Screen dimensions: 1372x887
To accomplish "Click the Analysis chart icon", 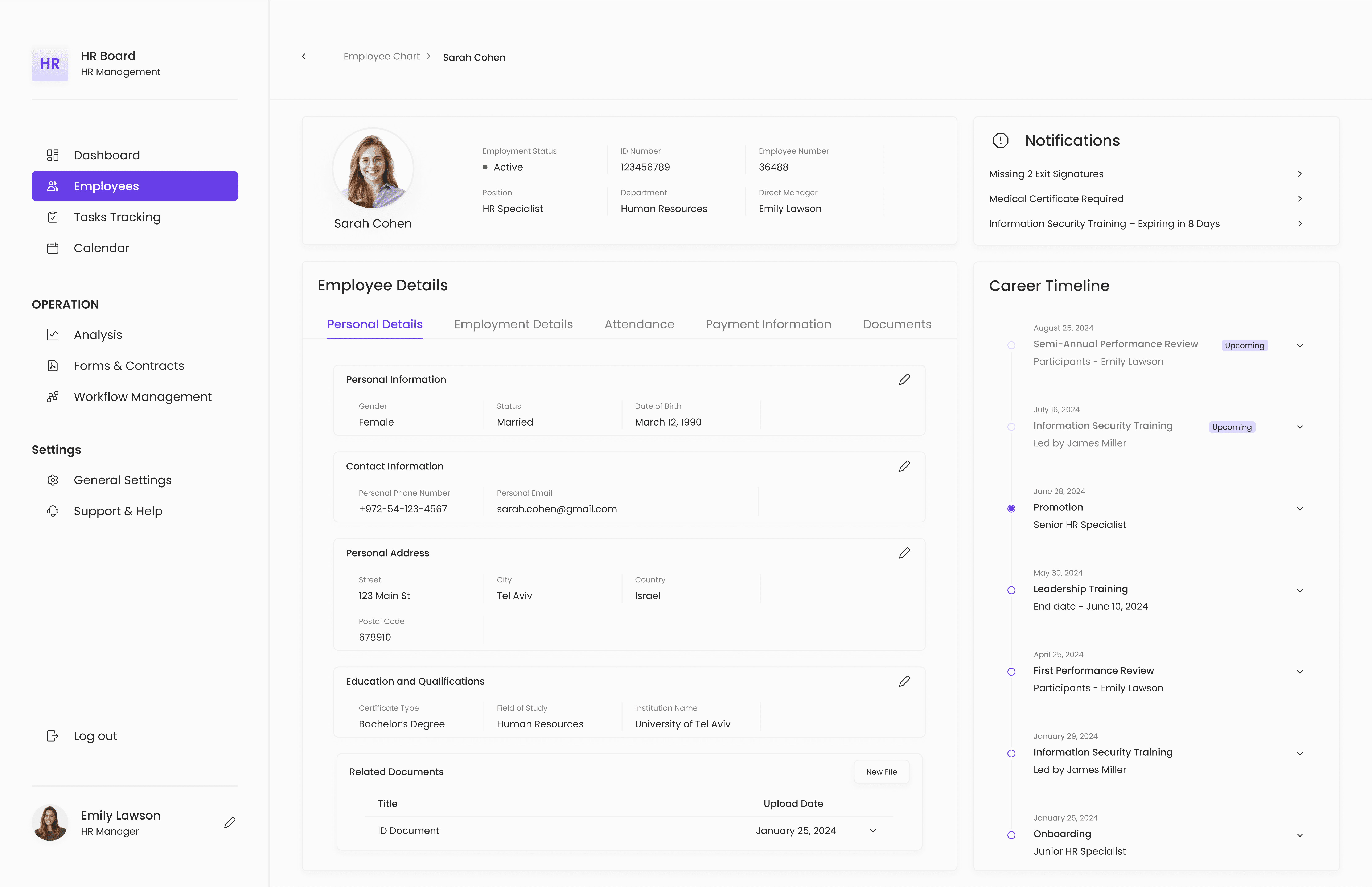I will coord(52,335).
